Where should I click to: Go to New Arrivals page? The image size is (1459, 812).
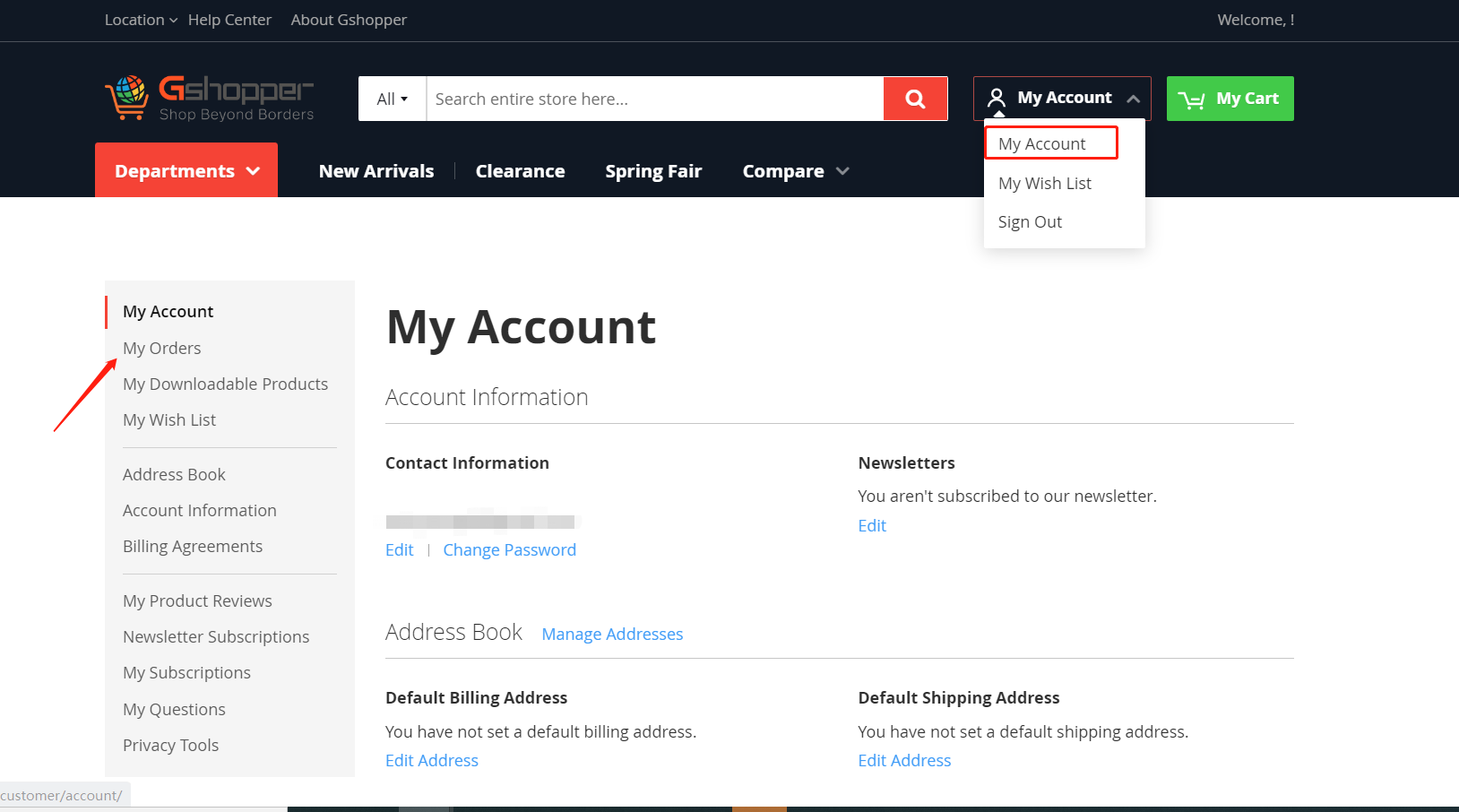[376, 171]
